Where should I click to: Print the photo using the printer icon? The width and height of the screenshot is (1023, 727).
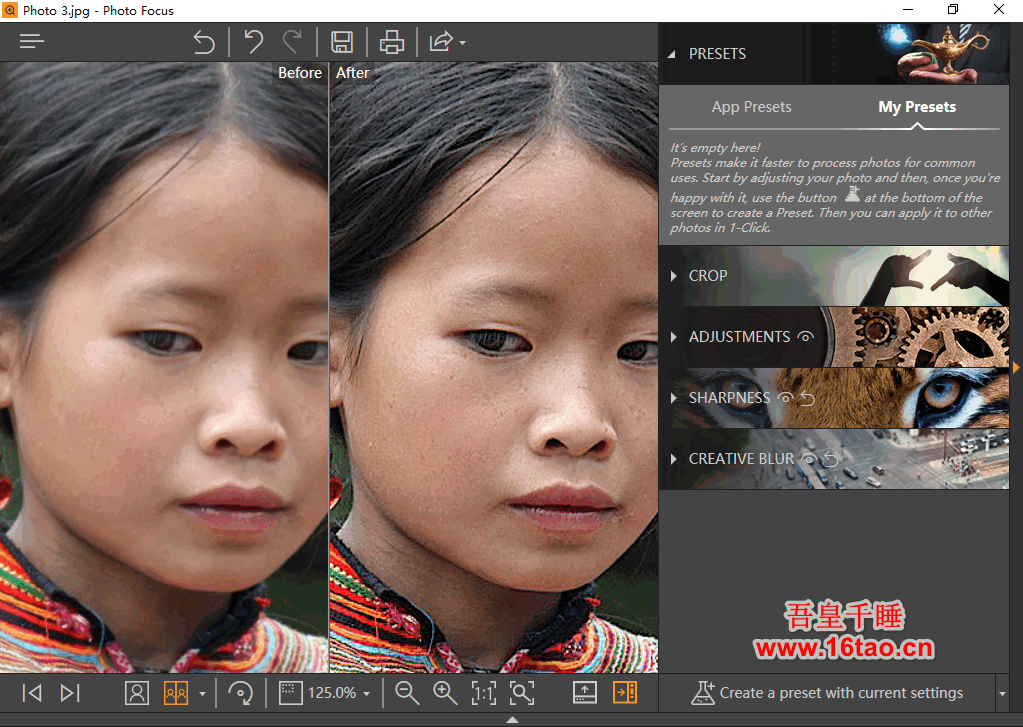point(392,42)
